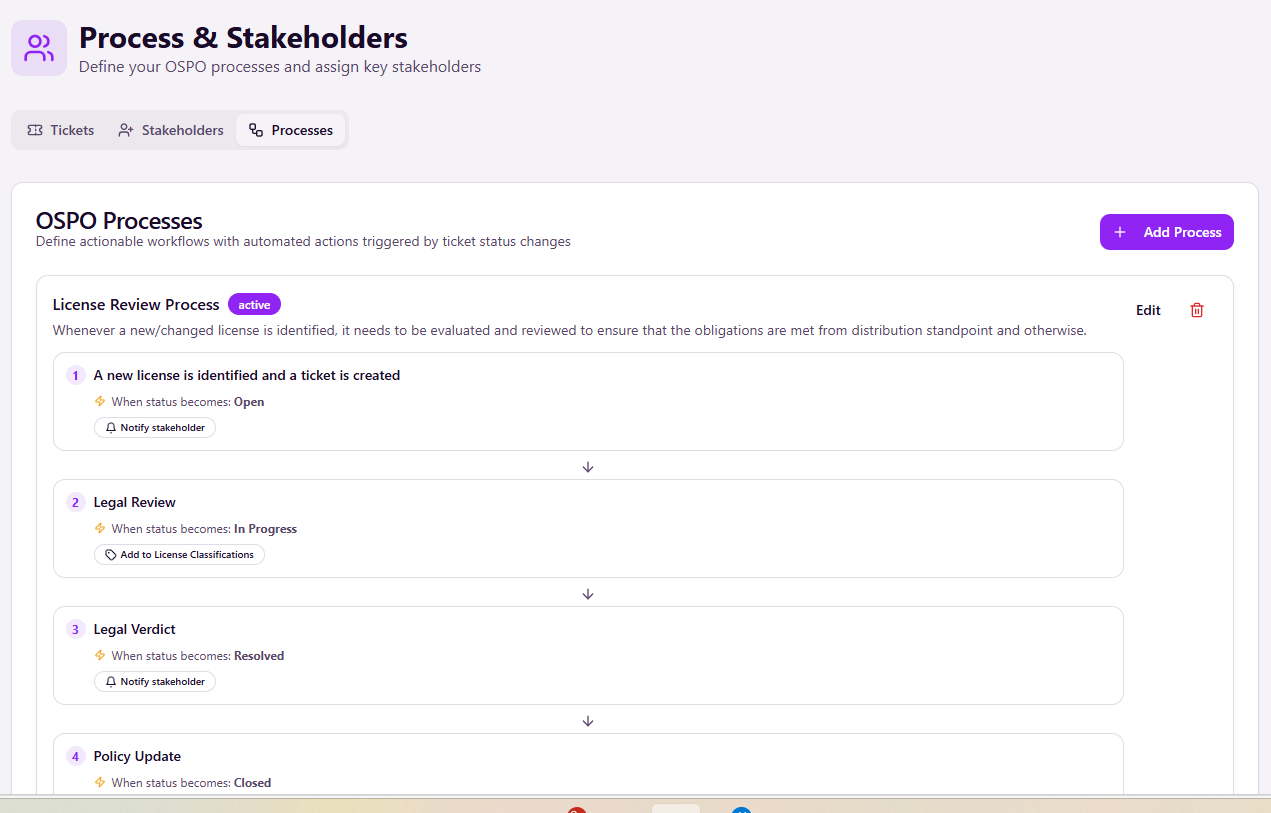Screen dimensions: 1271x813
Task: Click the bell icon in step 1's chip
Action: pos(111,427)
